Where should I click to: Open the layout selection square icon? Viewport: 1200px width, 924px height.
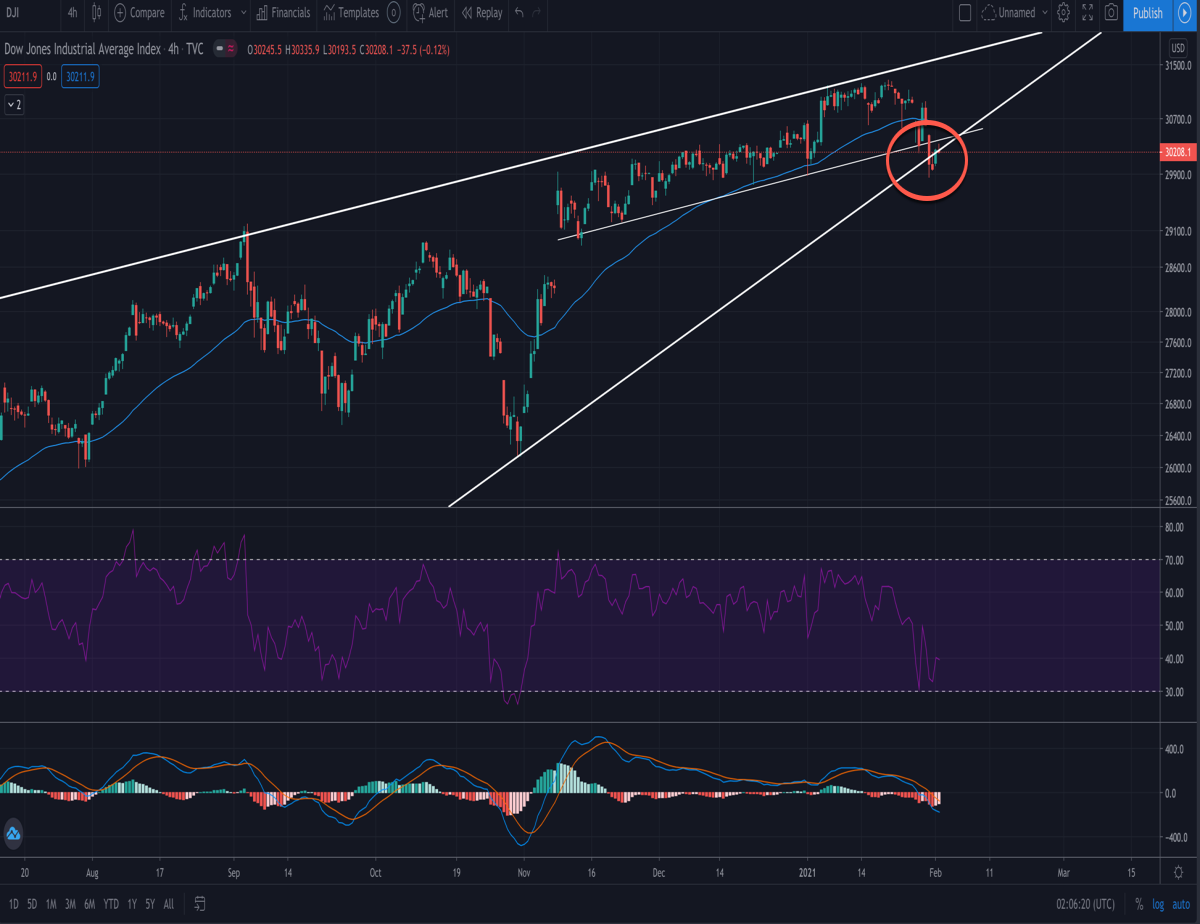tap(965, 13)
